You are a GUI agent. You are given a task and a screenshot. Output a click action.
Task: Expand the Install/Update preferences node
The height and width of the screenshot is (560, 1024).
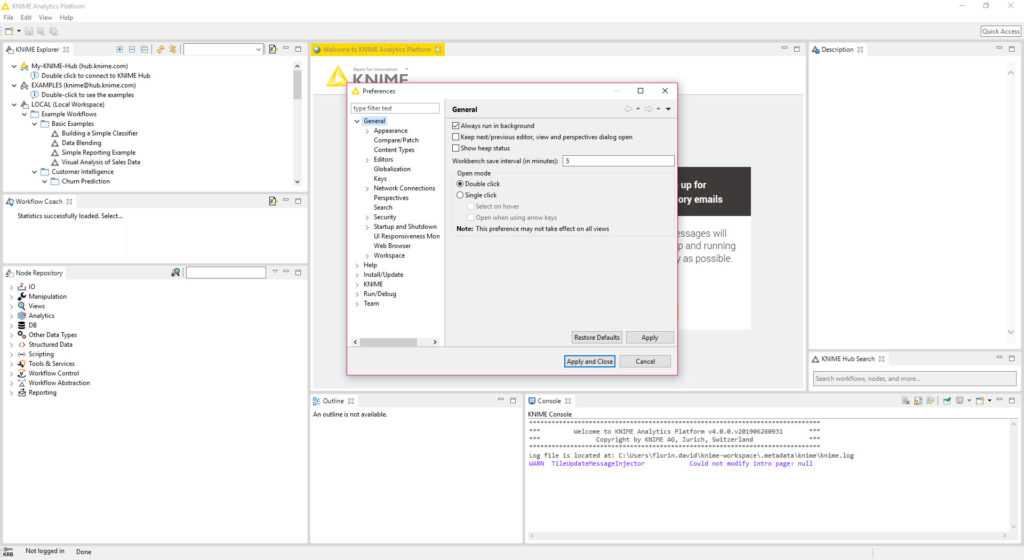coord(357,275)
